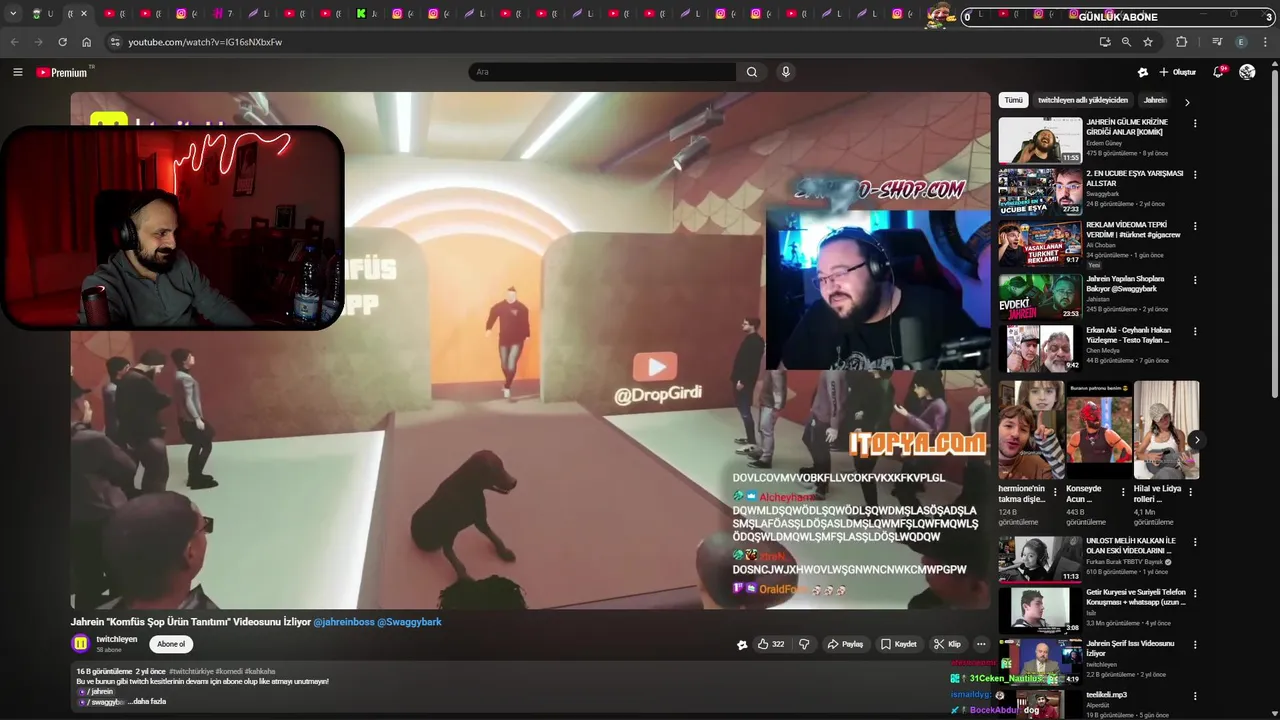This screenshot has height=720, width=1280.
Task: Open the browser home page
Action: [86, 42]
